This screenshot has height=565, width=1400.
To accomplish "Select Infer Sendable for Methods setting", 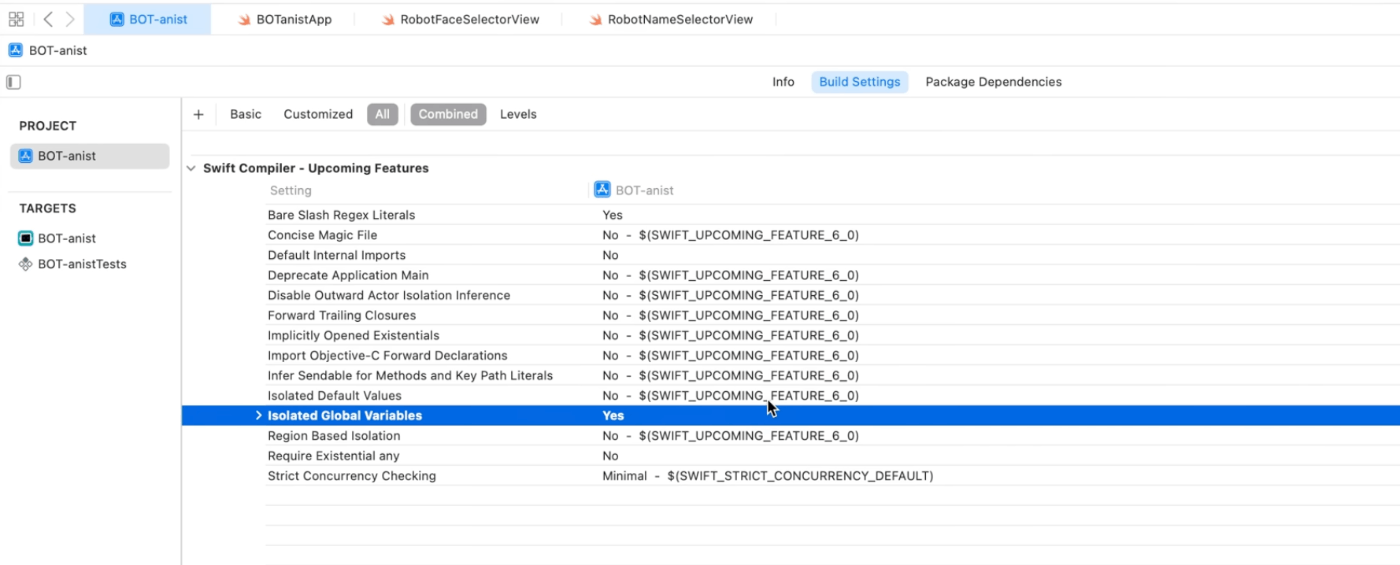I will click(410, 375).
